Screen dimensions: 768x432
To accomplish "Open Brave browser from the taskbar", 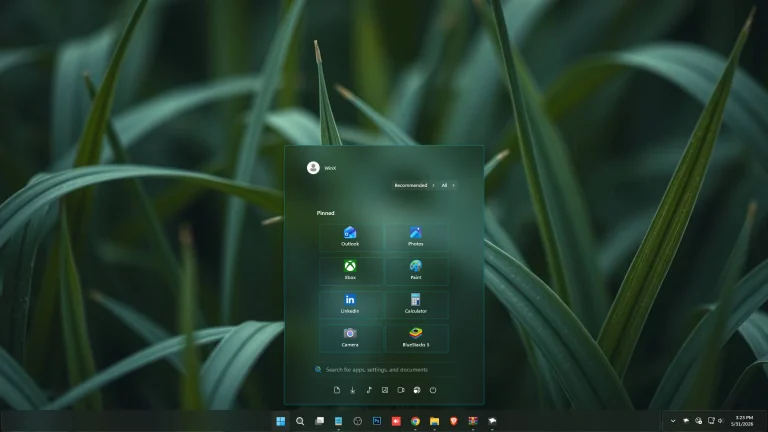I will [454, 421].
